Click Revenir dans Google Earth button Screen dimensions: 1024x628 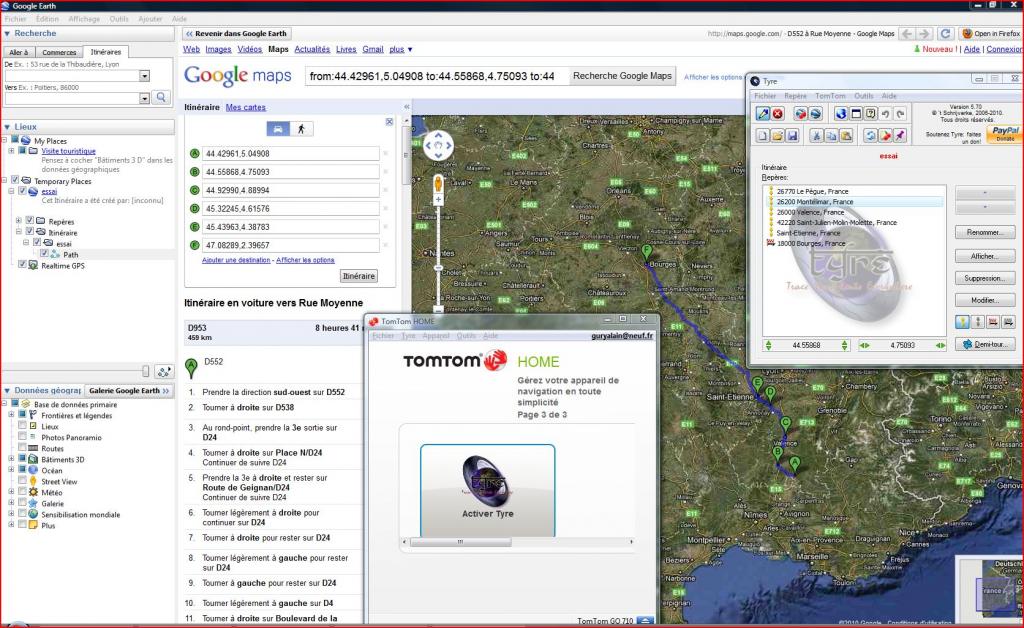click(236, 33)
